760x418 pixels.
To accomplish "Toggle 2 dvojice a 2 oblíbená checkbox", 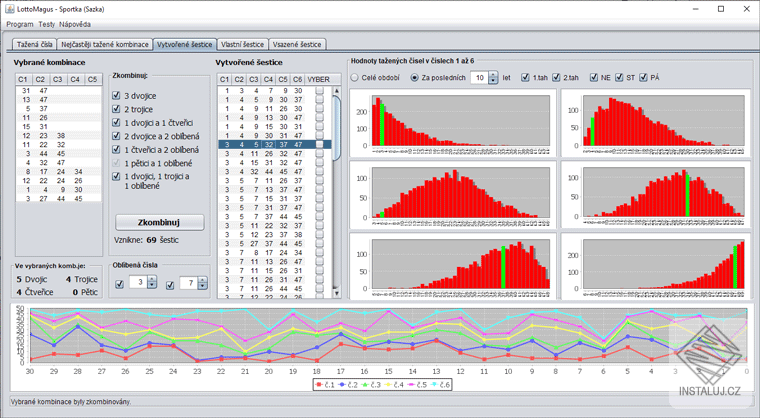I will [116, 136].
